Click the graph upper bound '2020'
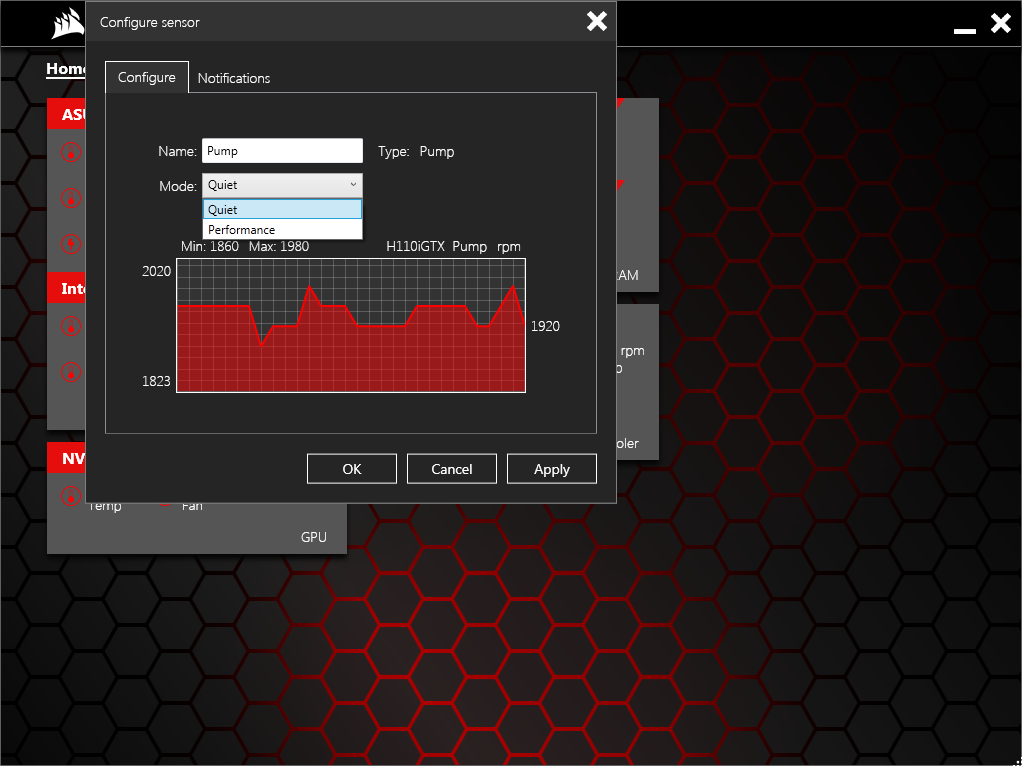 click(x=156, y=271)
